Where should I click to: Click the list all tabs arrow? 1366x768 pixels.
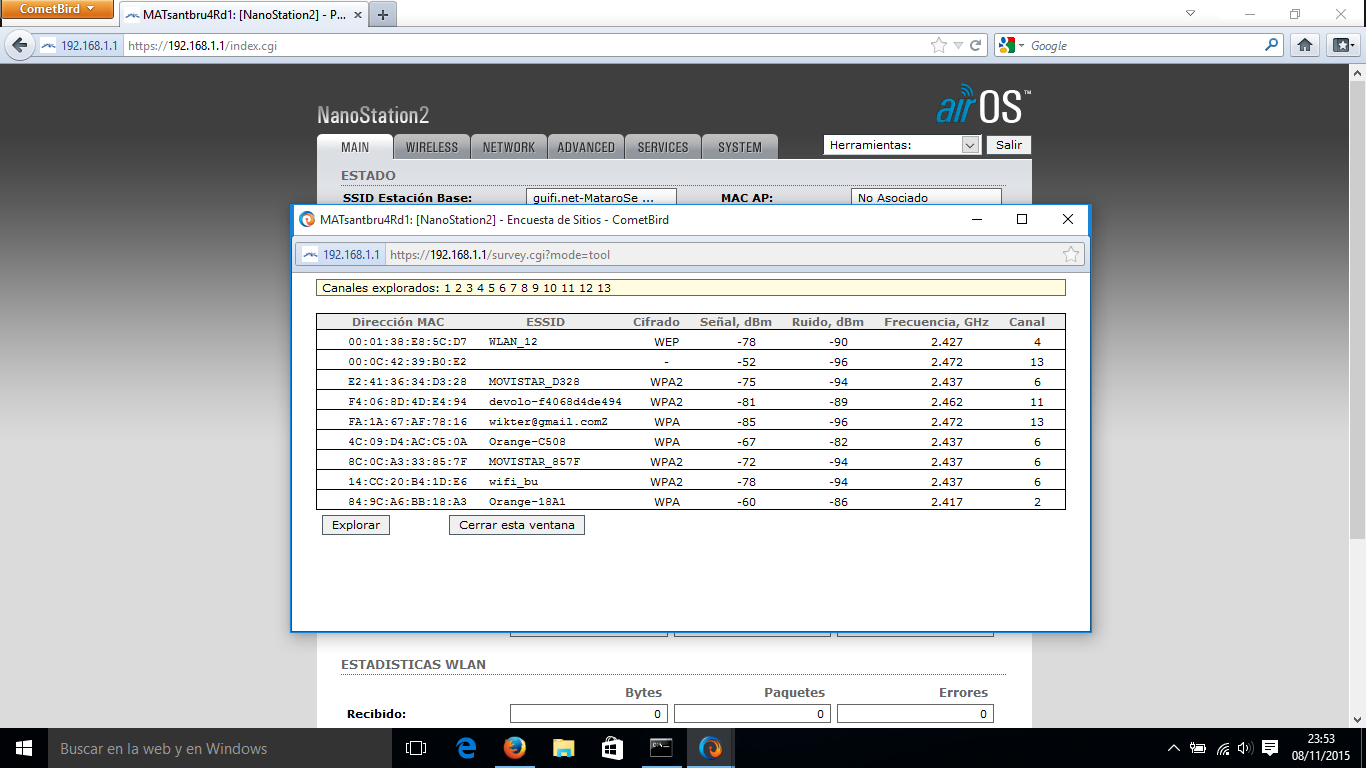coord(1190,14)
